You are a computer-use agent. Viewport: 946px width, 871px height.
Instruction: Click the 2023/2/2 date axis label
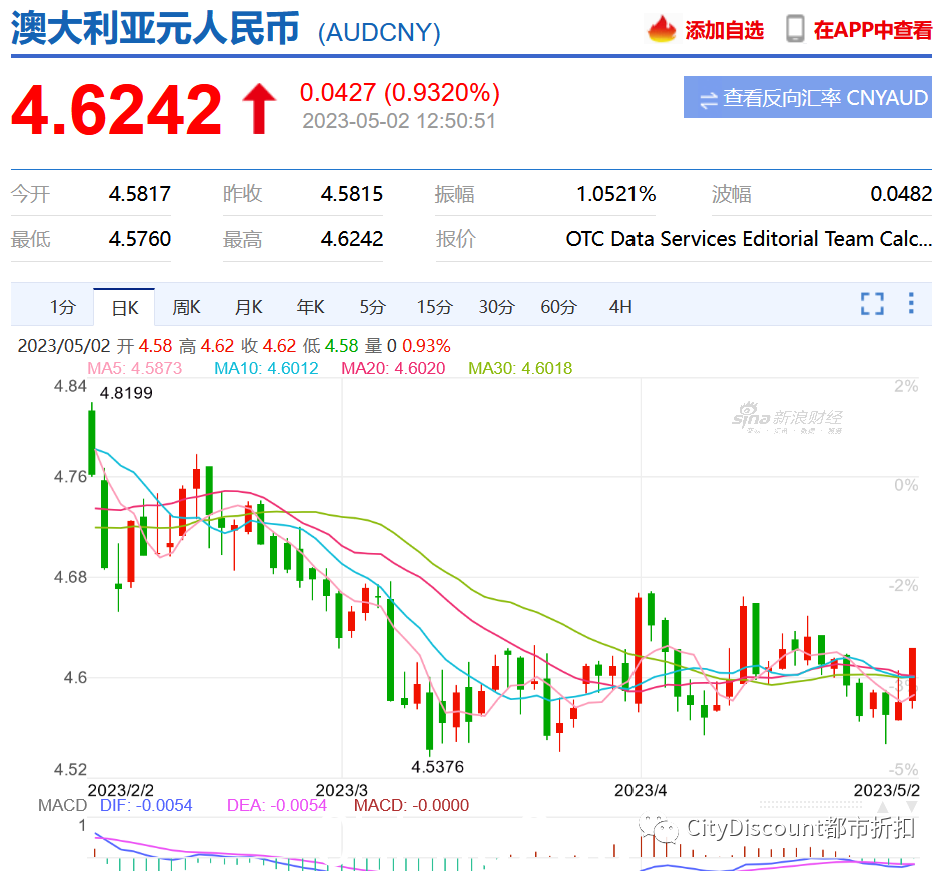pyautogui.click(x=121, y=790)
